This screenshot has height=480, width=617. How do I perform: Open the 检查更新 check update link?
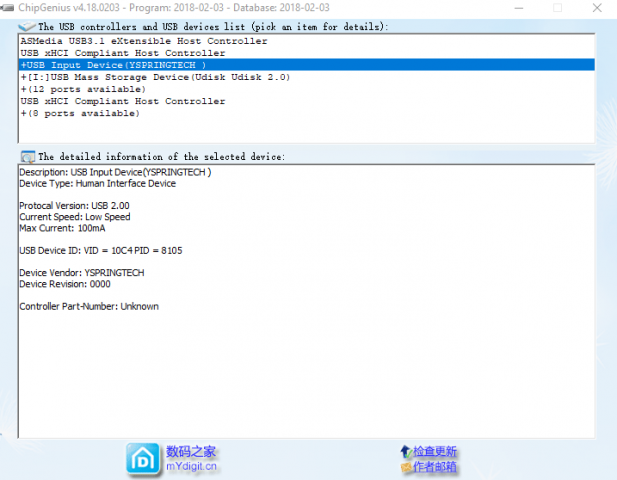435,451
